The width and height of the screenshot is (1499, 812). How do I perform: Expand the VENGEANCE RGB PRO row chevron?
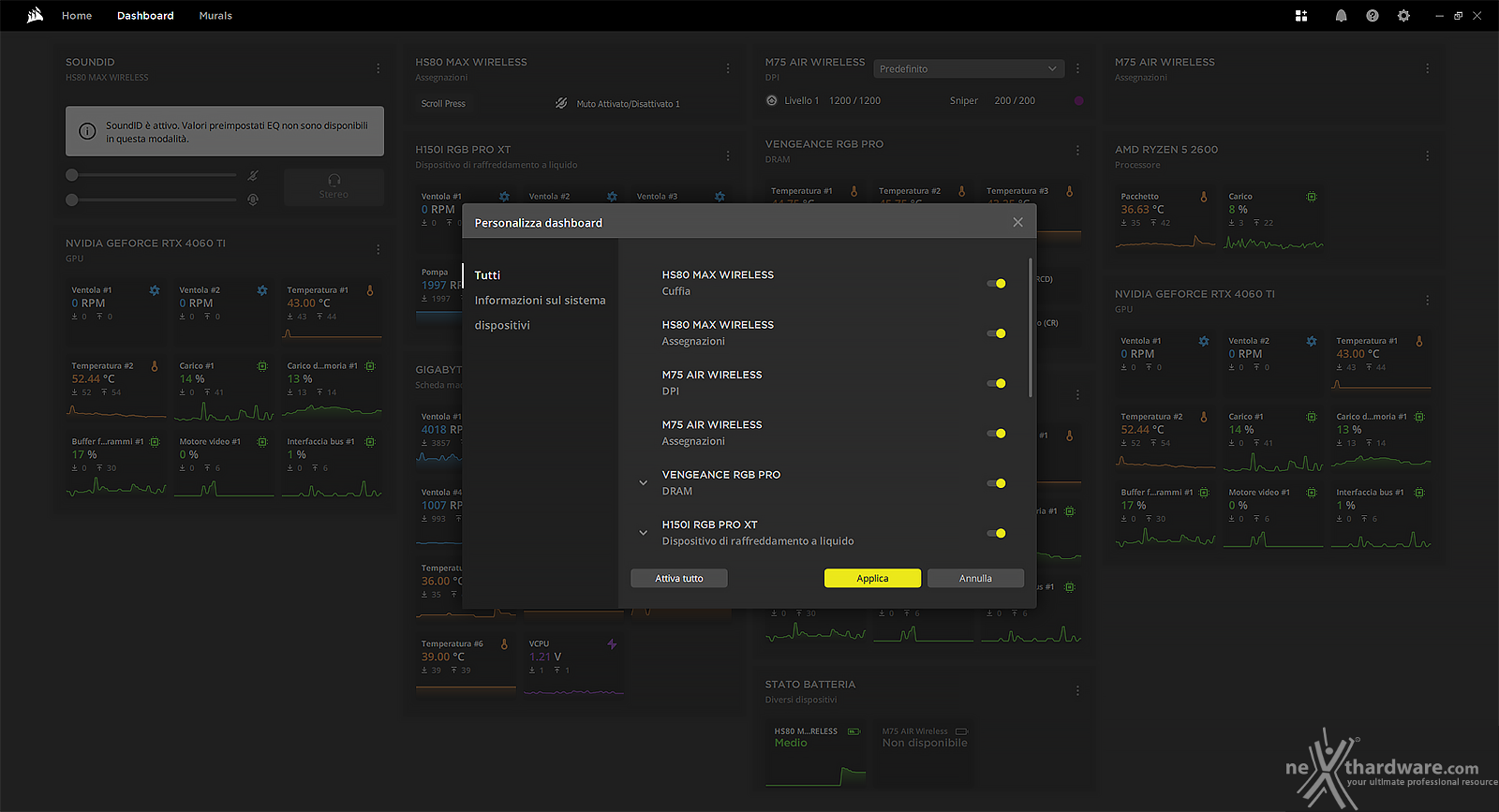tap(644, 483)
